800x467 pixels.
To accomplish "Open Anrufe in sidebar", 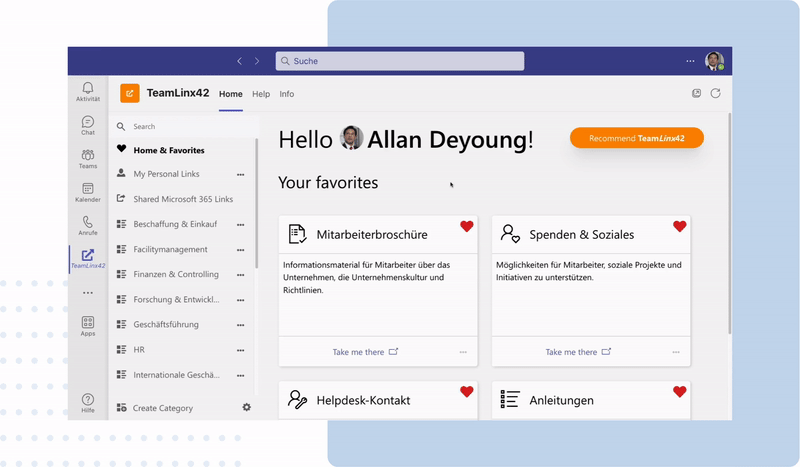I will [x=88, y=226].
